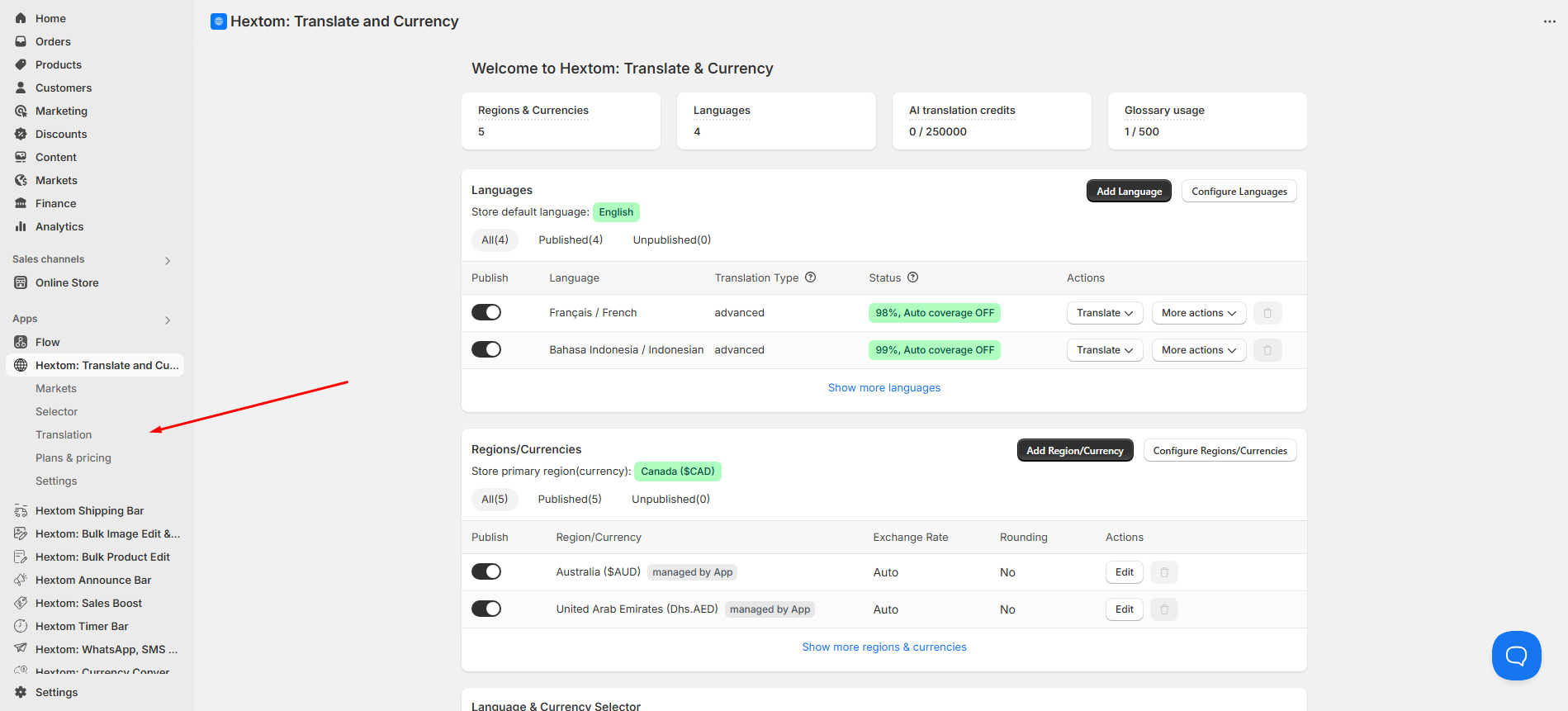1568x711 pixels.
Task: Click the Products tag icon
Action: pos(21,64)
